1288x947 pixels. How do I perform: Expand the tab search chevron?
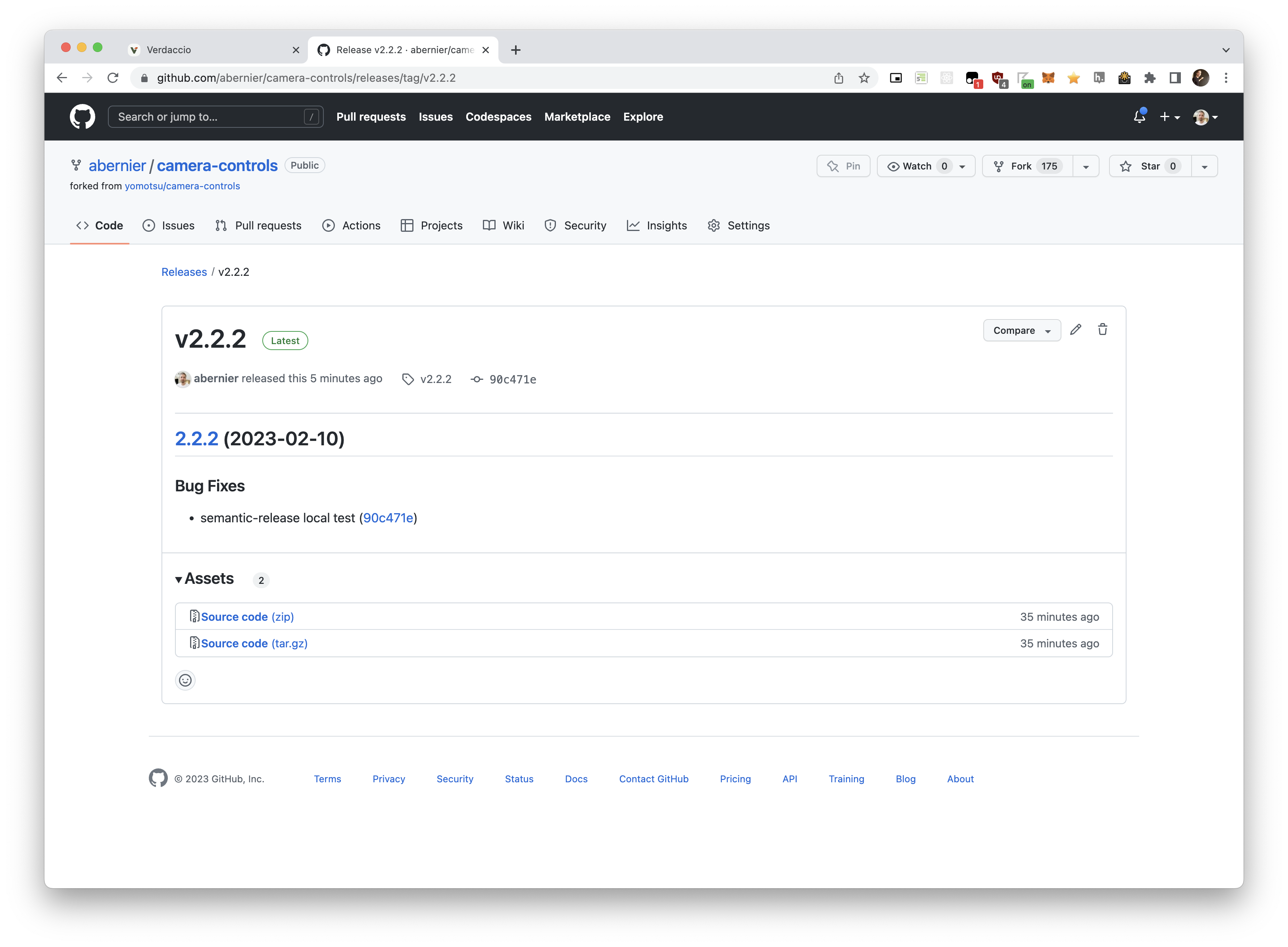click(1226, 50)
